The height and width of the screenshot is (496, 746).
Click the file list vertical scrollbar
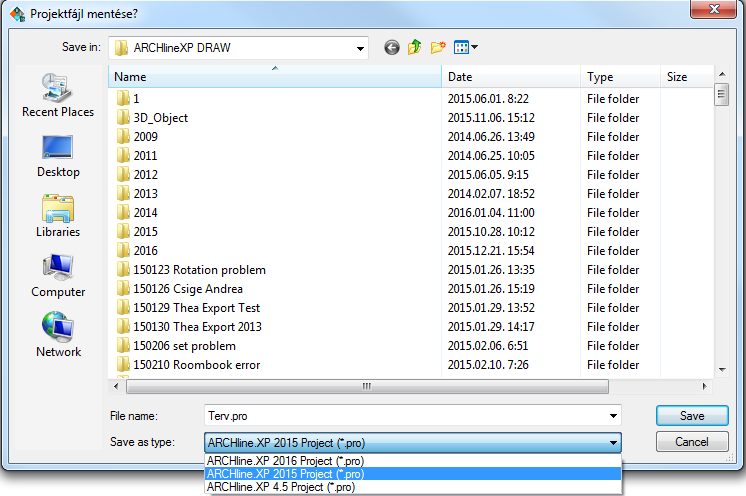click(x=720, y=230)
